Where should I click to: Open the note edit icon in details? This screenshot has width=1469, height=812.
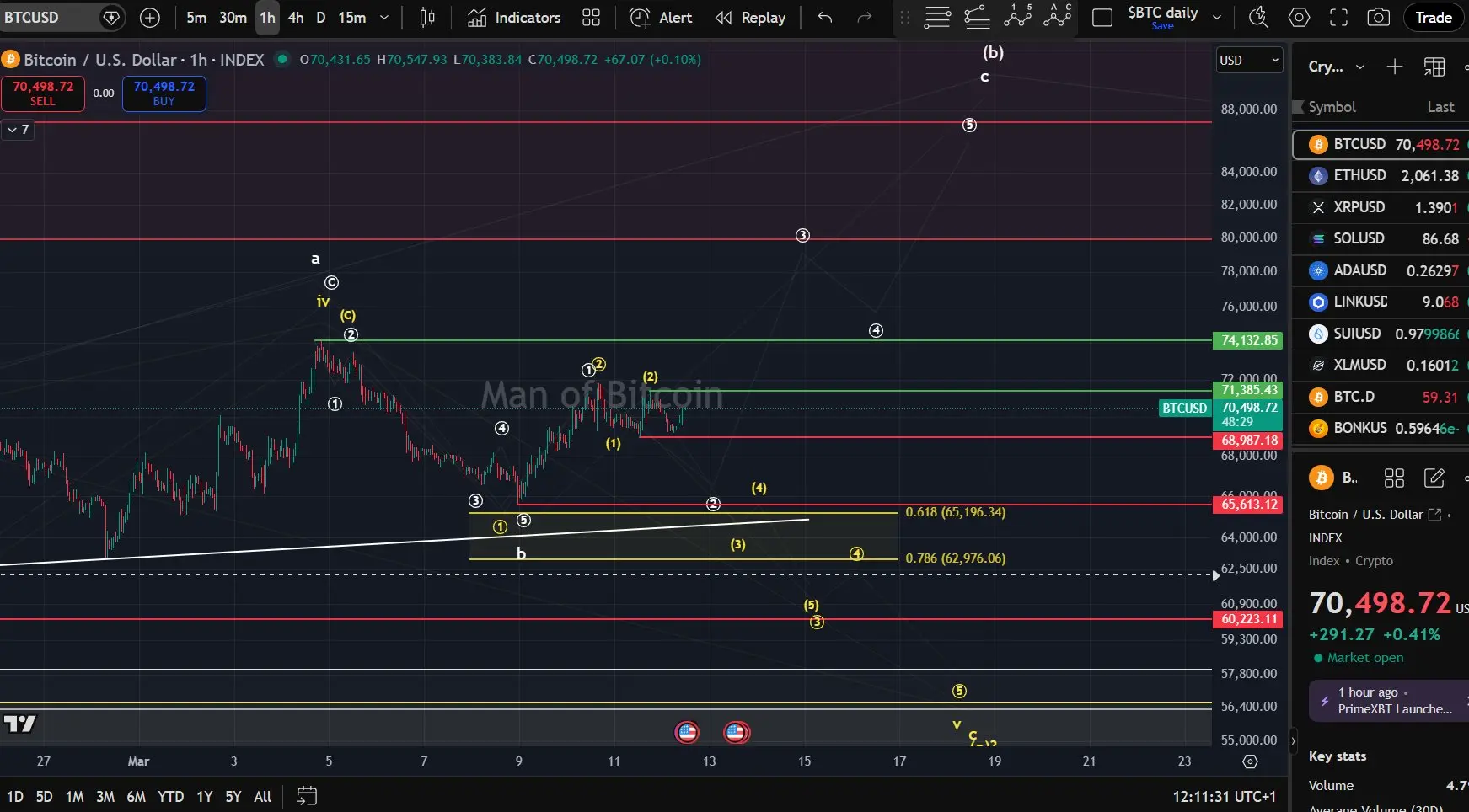[1434, 478]
